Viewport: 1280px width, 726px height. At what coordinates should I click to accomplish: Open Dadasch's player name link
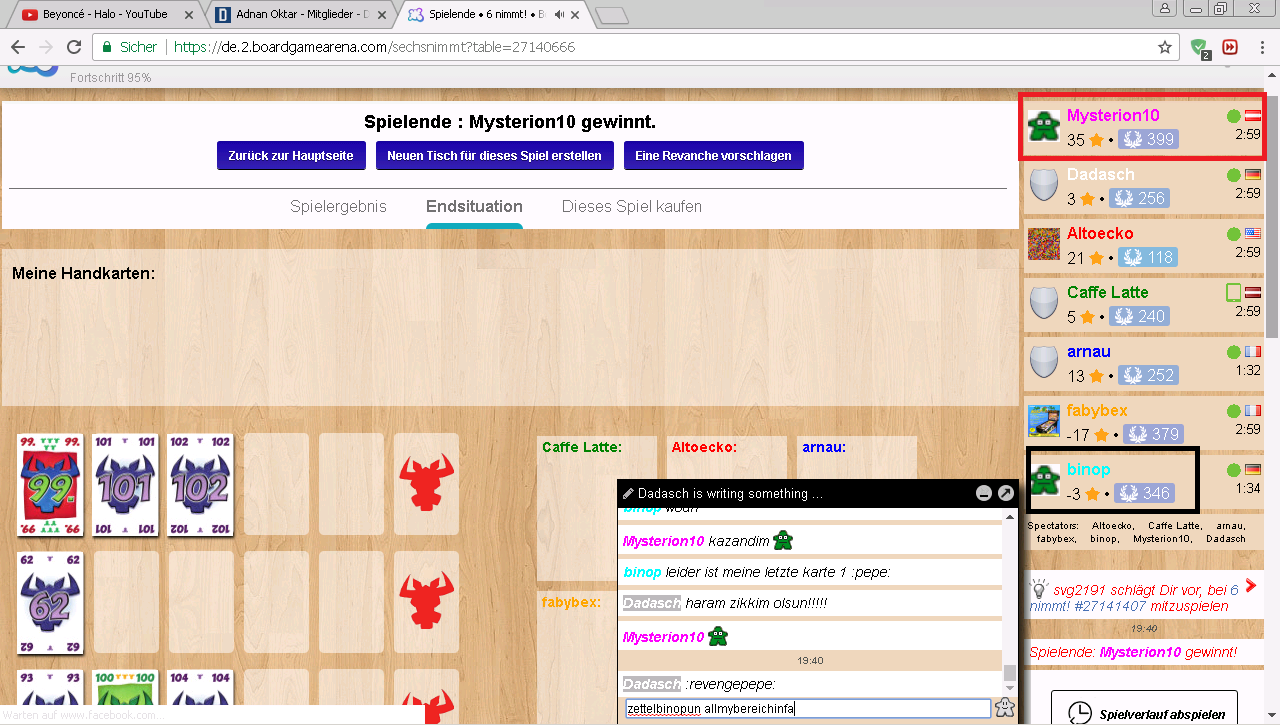click(x=1101, y=175)
